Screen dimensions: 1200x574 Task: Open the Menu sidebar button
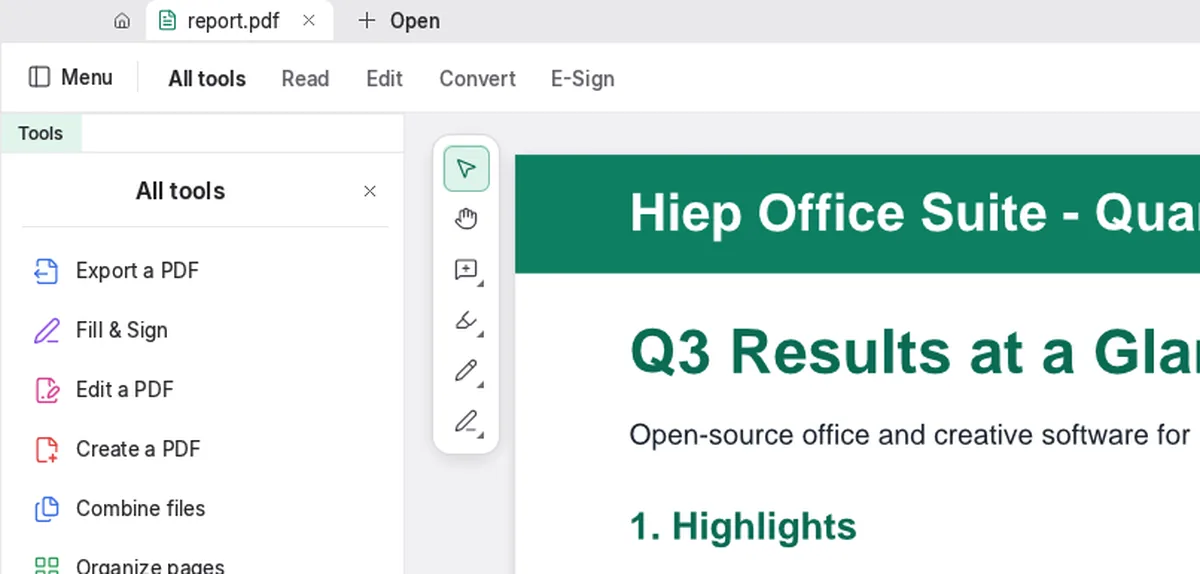tap(70, 77)
